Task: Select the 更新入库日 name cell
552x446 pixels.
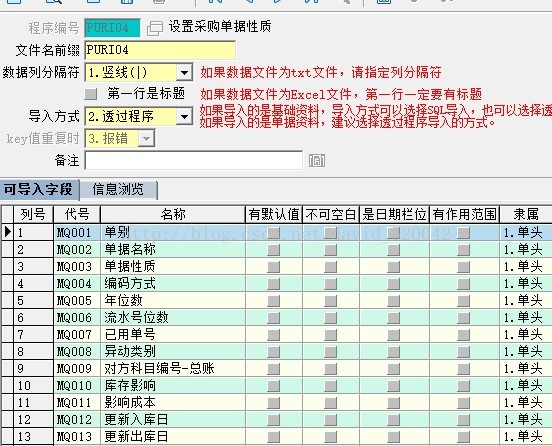Action: coord(173,420)
